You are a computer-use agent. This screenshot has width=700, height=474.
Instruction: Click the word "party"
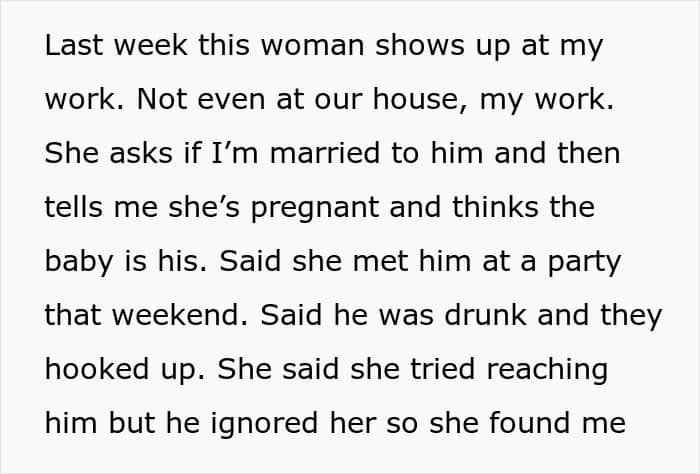[x=585, y=263]
